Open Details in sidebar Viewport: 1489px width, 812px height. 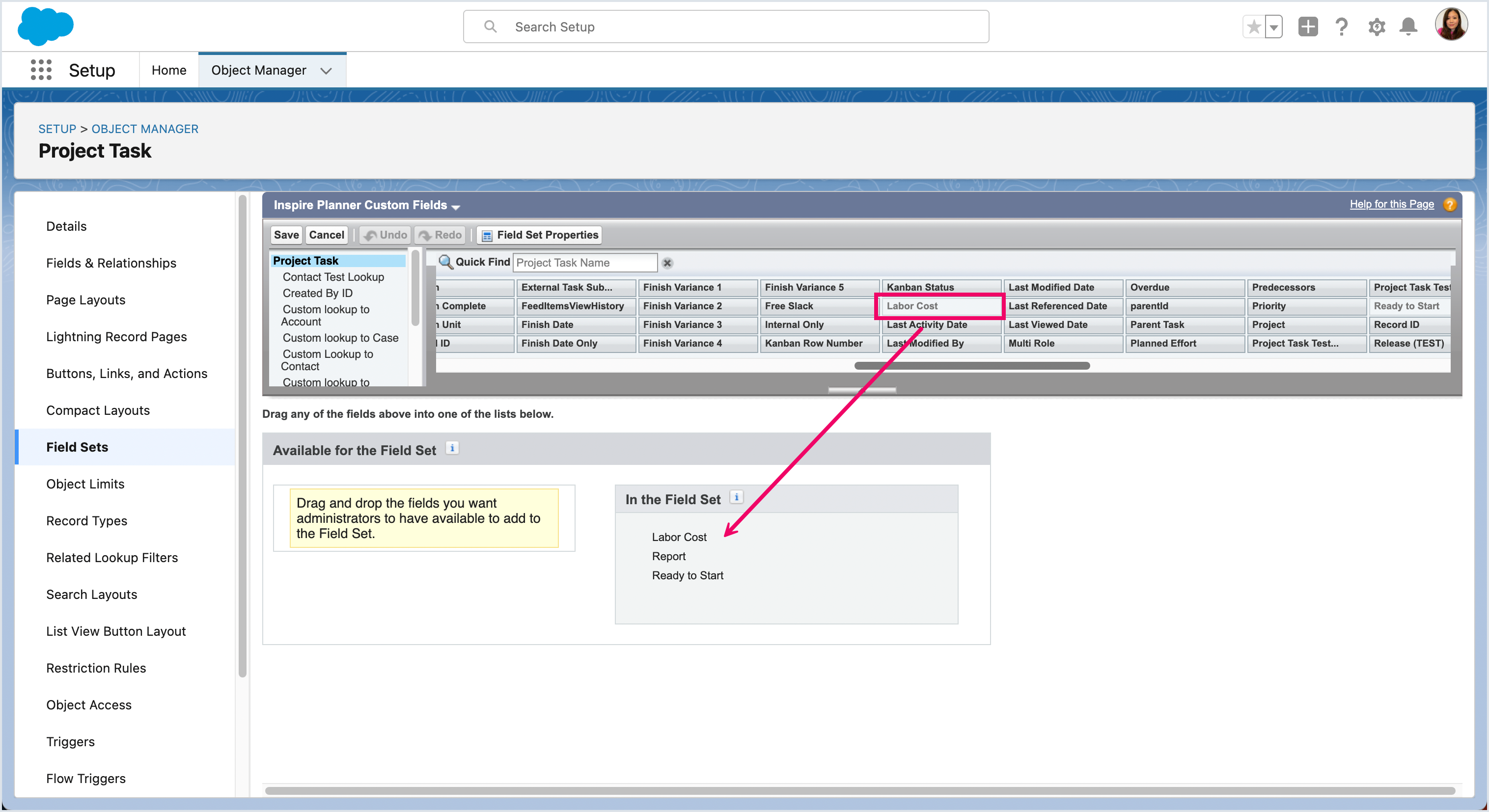[x=66, y=226]
